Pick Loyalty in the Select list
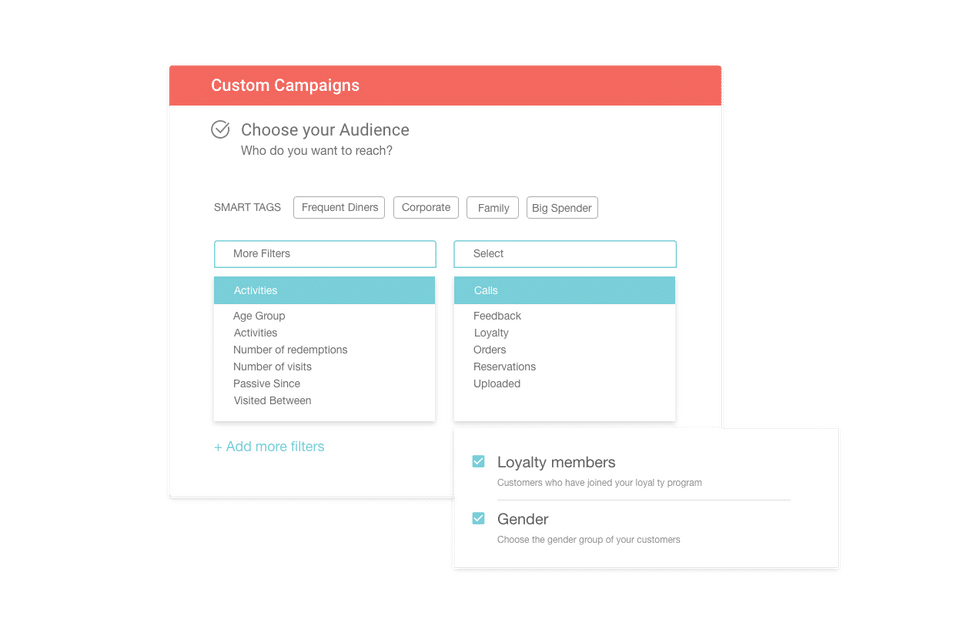Screen dimensions: 960x636 [x=491, y=333]
